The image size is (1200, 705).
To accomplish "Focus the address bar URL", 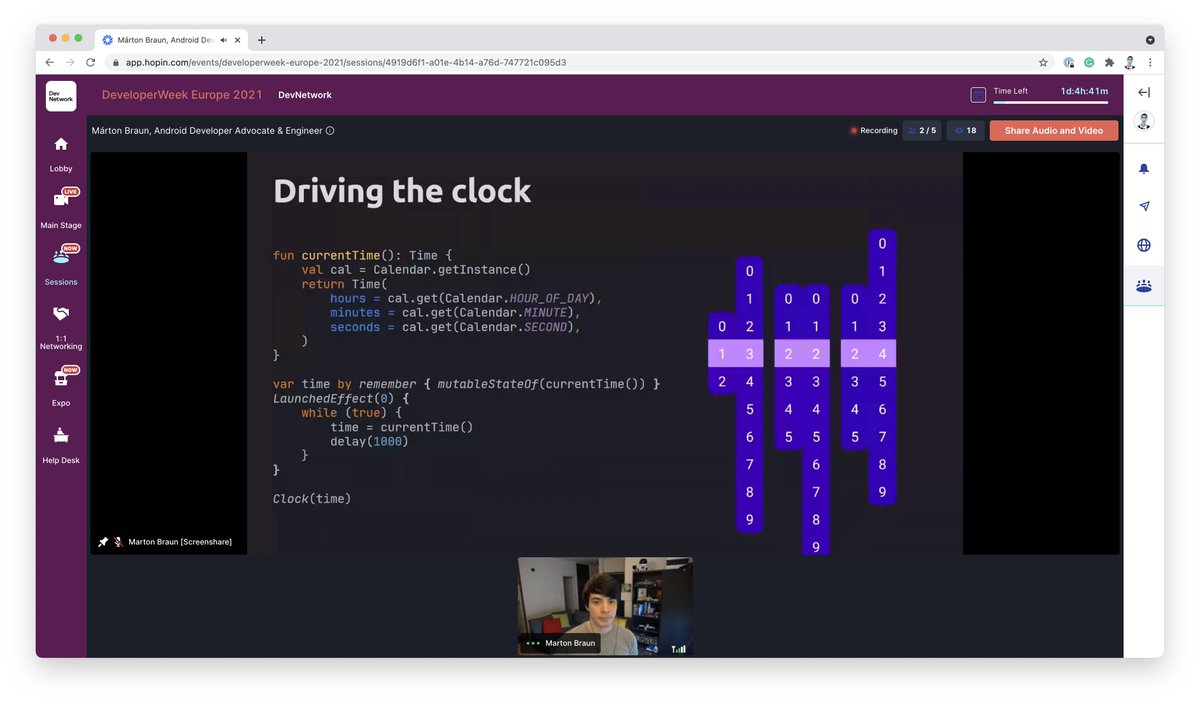I will pos(345,62).
